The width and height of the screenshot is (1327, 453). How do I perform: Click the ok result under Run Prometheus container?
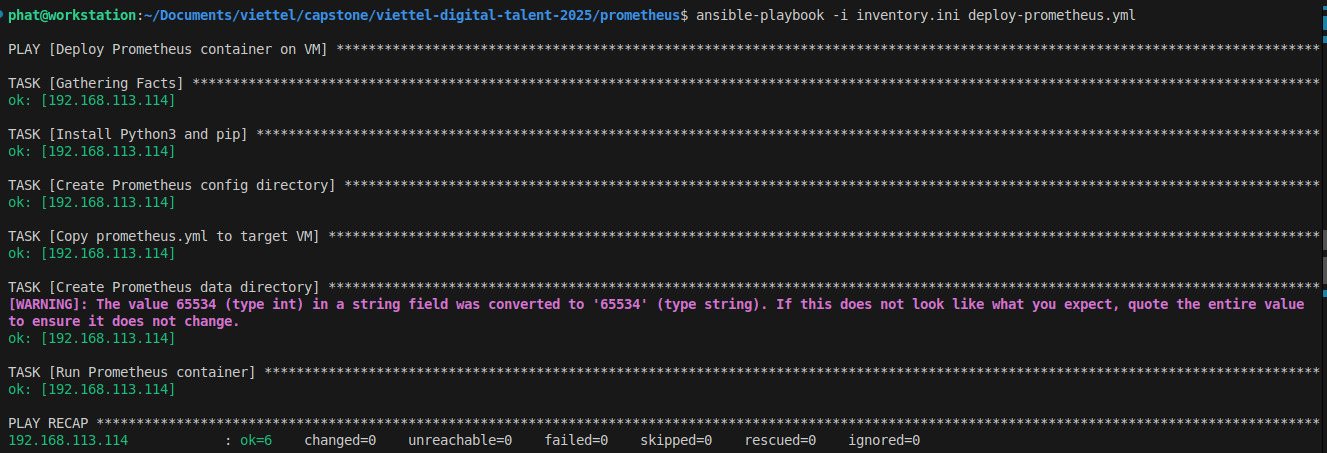[x=91, y=389]
